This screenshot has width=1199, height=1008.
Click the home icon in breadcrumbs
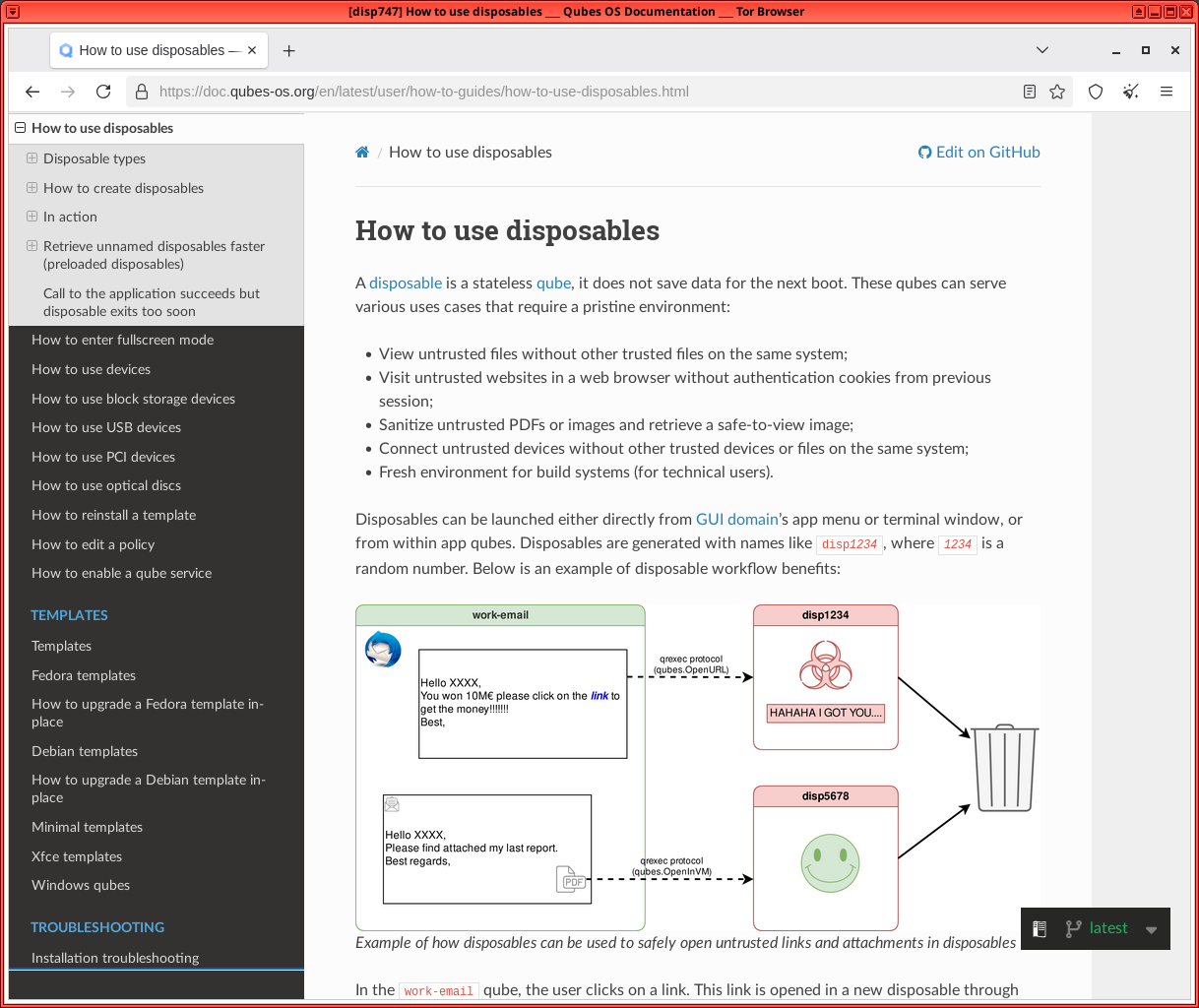tap(362, 153)
